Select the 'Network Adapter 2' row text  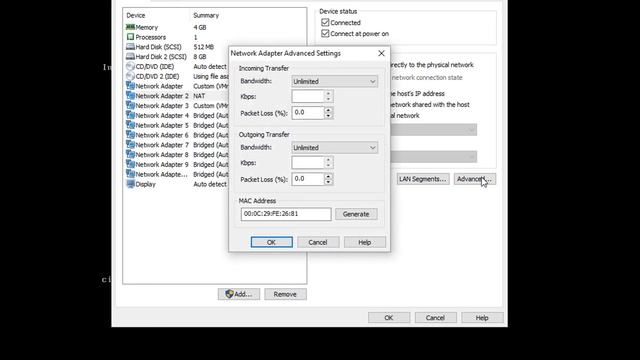click(x=162, y=96)
